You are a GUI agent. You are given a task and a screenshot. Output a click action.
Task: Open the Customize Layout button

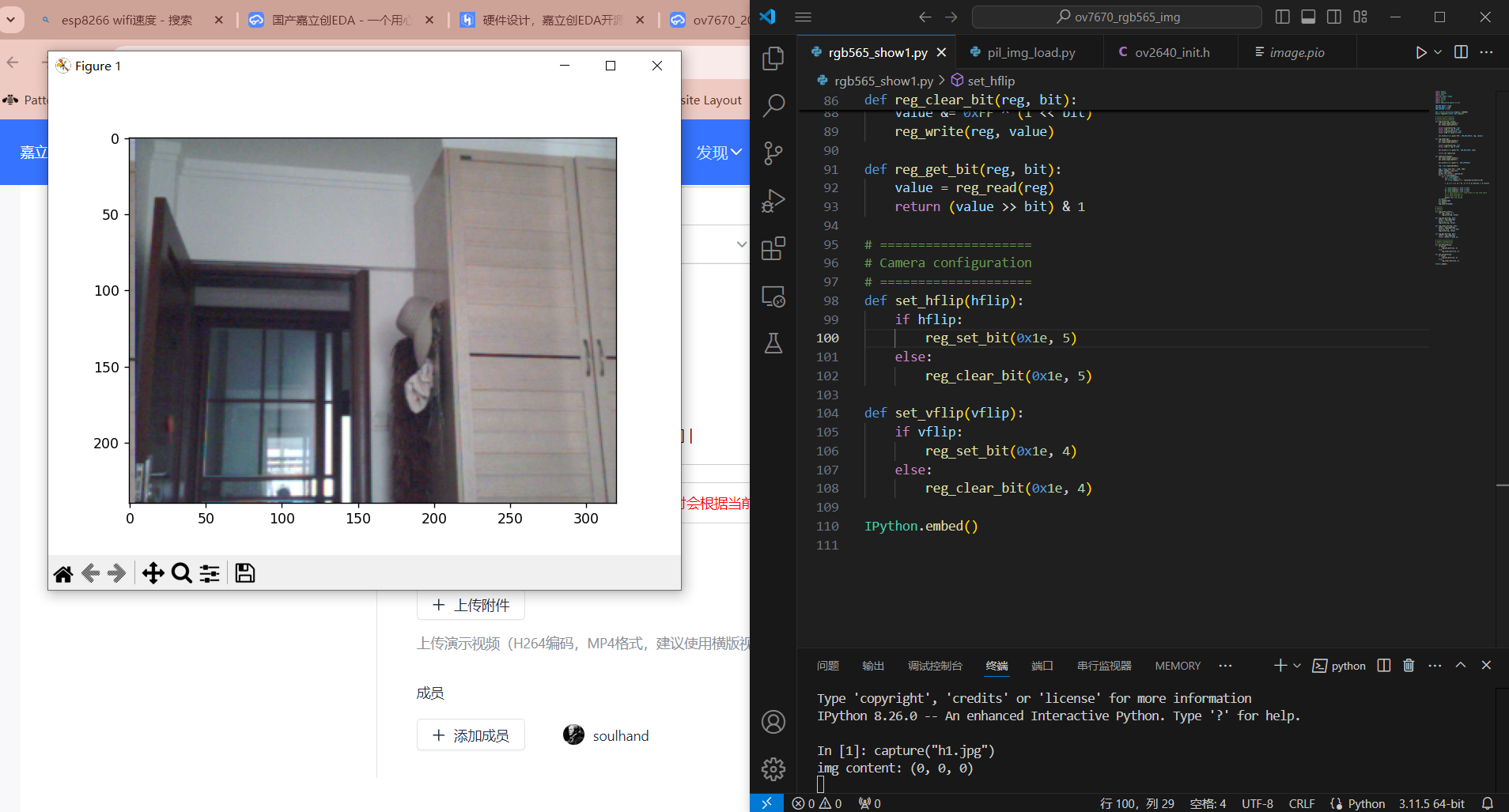1360,17
